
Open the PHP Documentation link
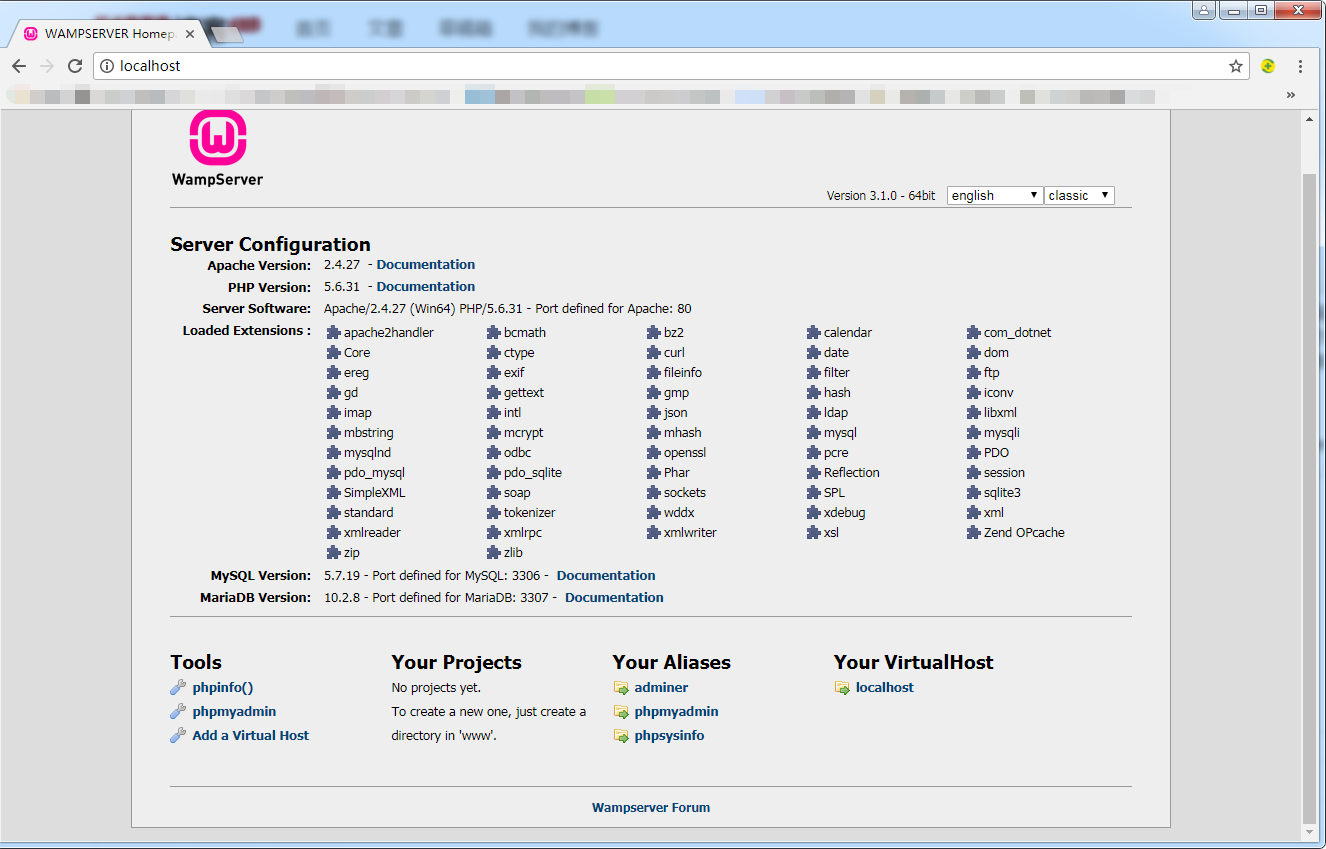point(426,286)
